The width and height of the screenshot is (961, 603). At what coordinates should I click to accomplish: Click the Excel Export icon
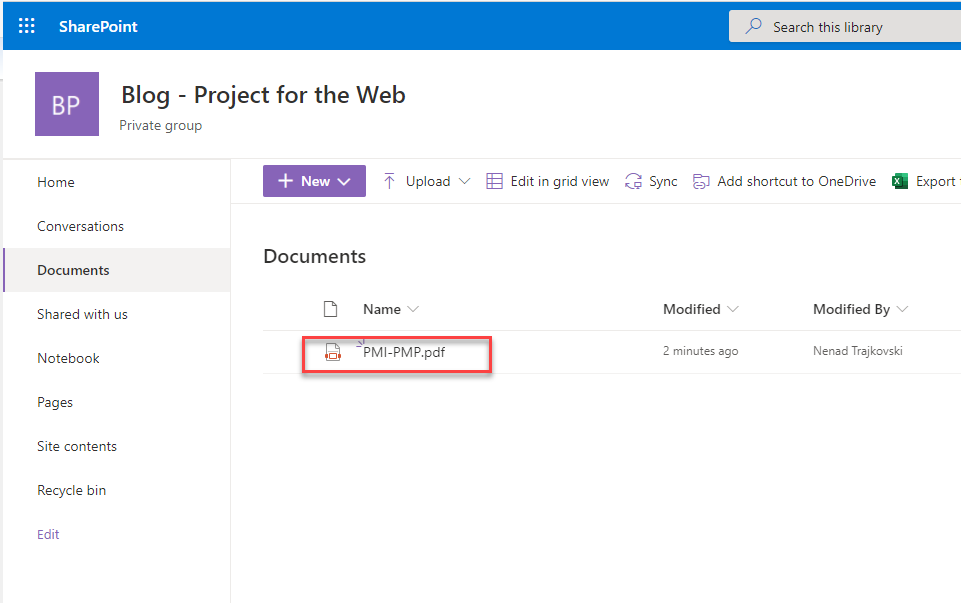tap(900, 181)
